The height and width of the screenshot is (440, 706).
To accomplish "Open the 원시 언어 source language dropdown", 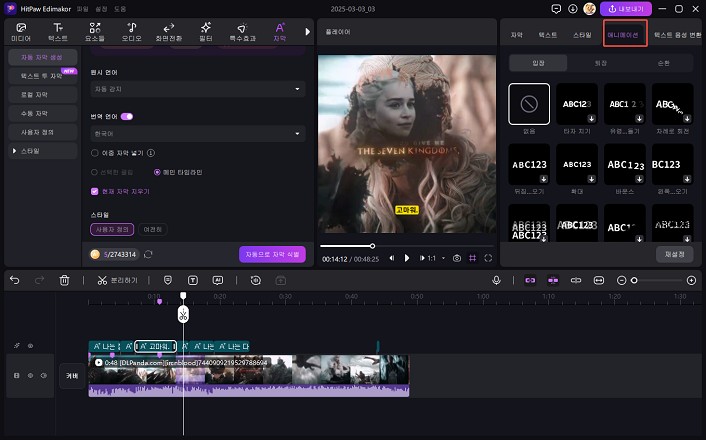I will click(198, 89).
